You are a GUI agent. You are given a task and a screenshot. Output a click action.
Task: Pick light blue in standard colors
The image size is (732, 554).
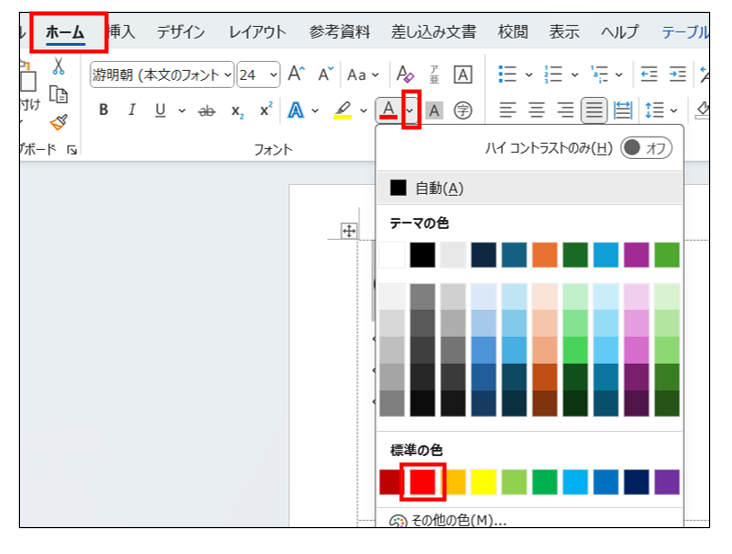click(x=575, y=482)
